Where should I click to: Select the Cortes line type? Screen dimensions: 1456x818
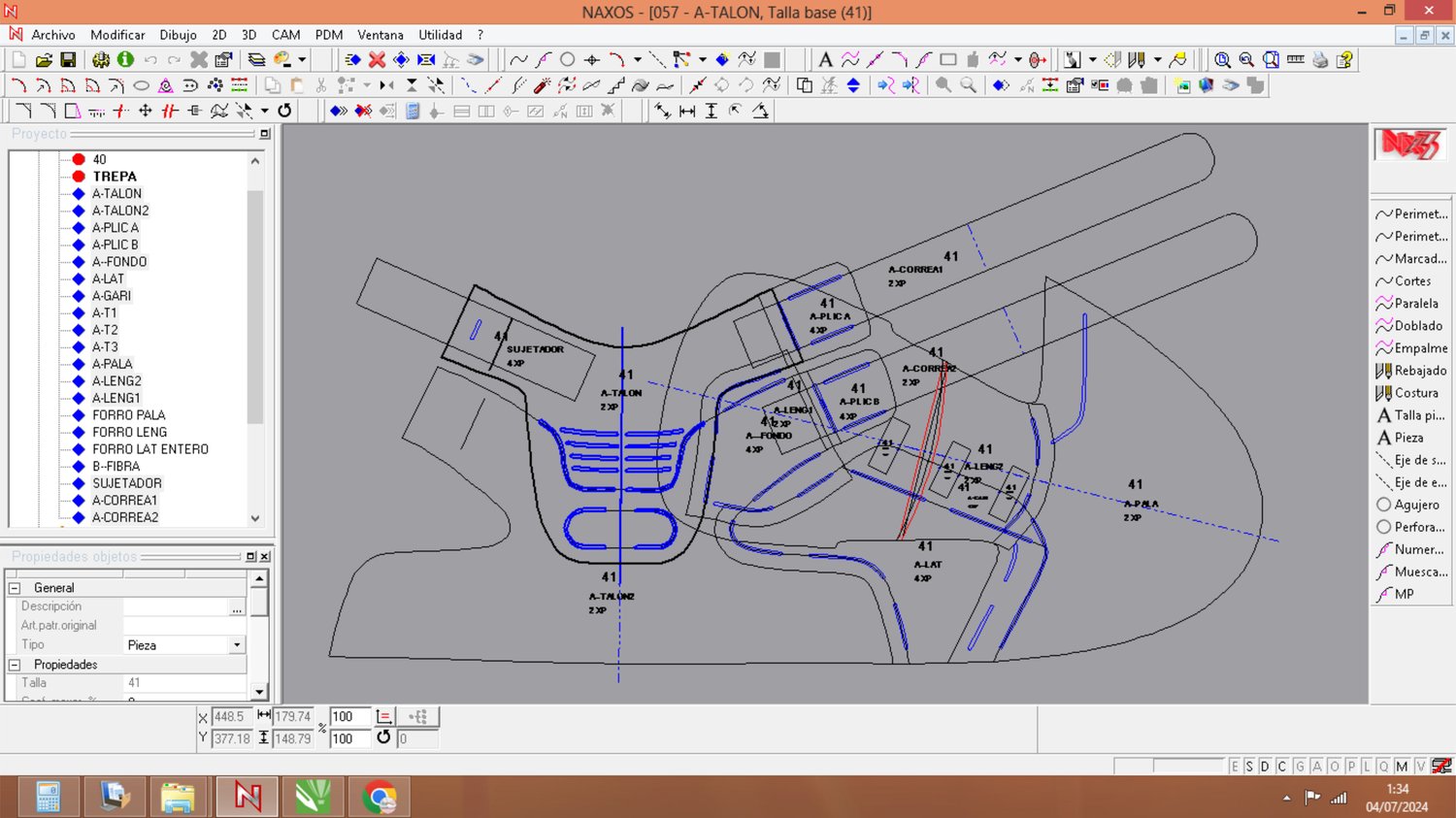pos(1403,281)
